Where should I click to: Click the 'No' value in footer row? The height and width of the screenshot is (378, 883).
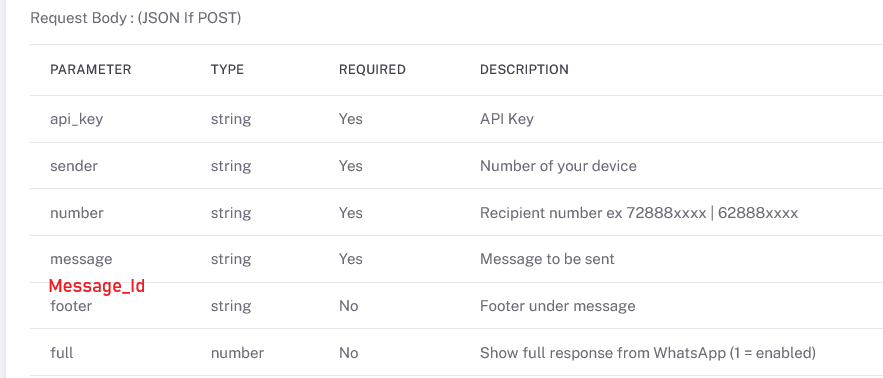click(349, 306)
